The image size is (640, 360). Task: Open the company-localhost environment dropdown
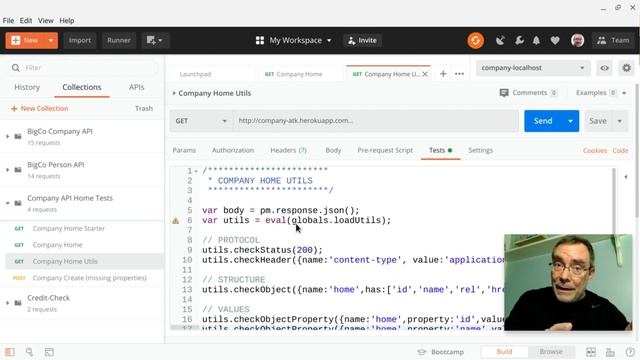[x=533, y=68]
